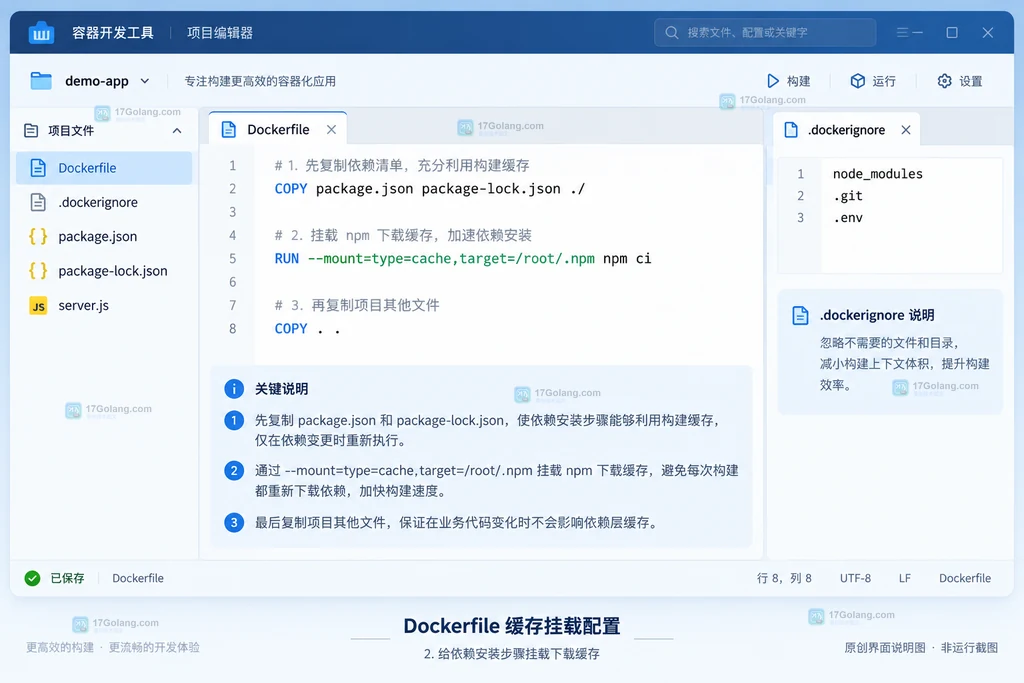The image size is (1024, 683).
Task: Click the .env line in .dockerignore editor
Action: tap(848, 218)
